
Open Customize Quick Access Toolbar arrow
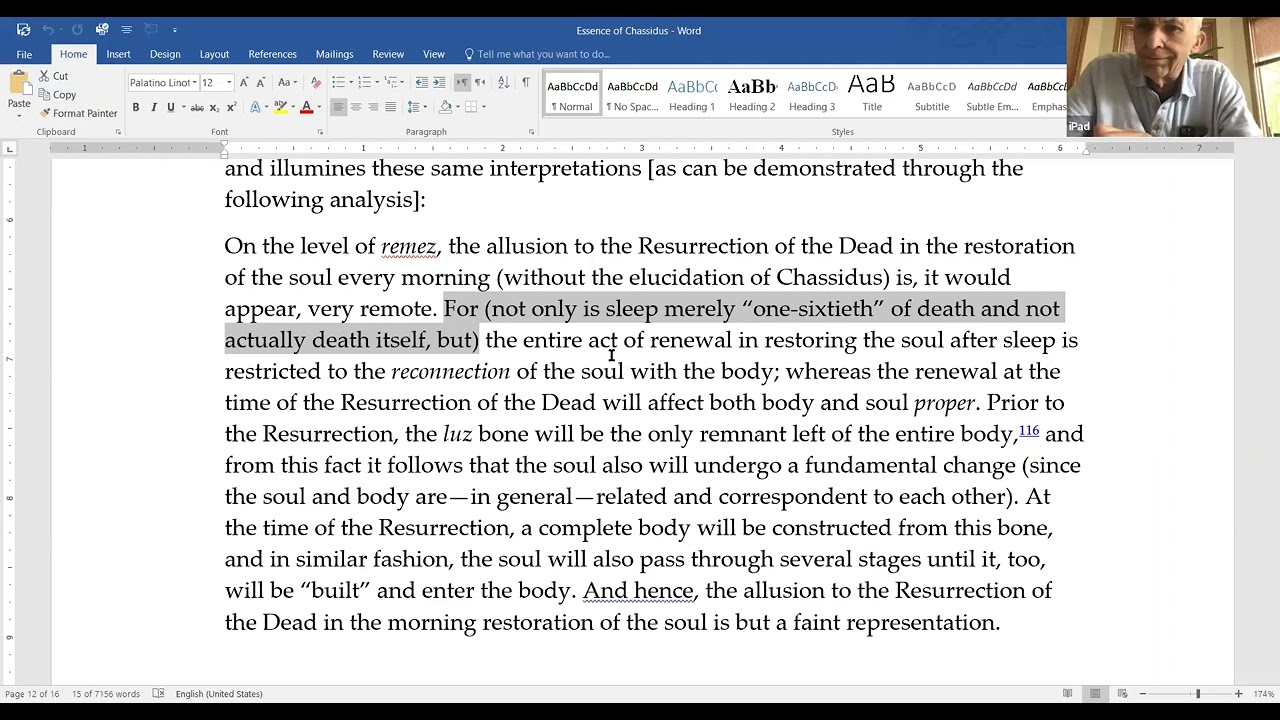click(x=175, y=30)
